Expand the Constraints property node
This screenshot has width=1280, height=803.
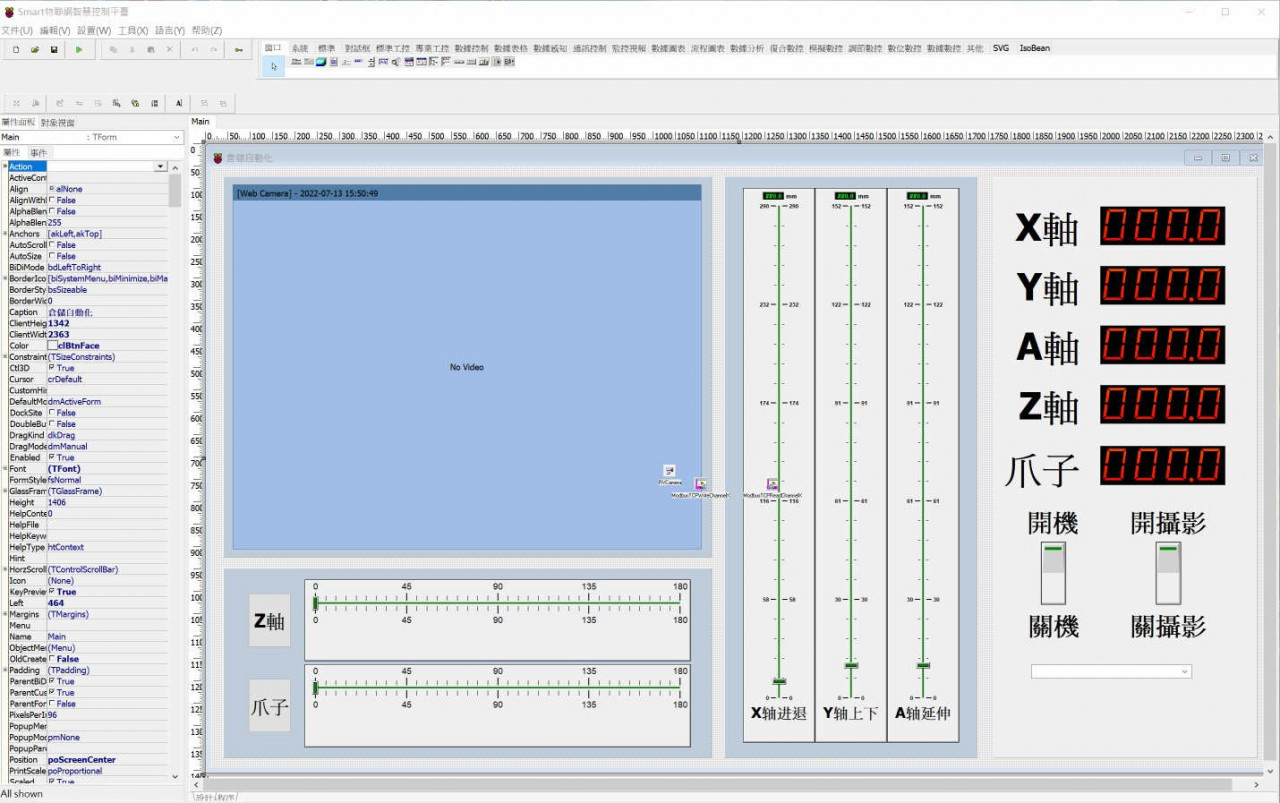[x=5, y=356]
